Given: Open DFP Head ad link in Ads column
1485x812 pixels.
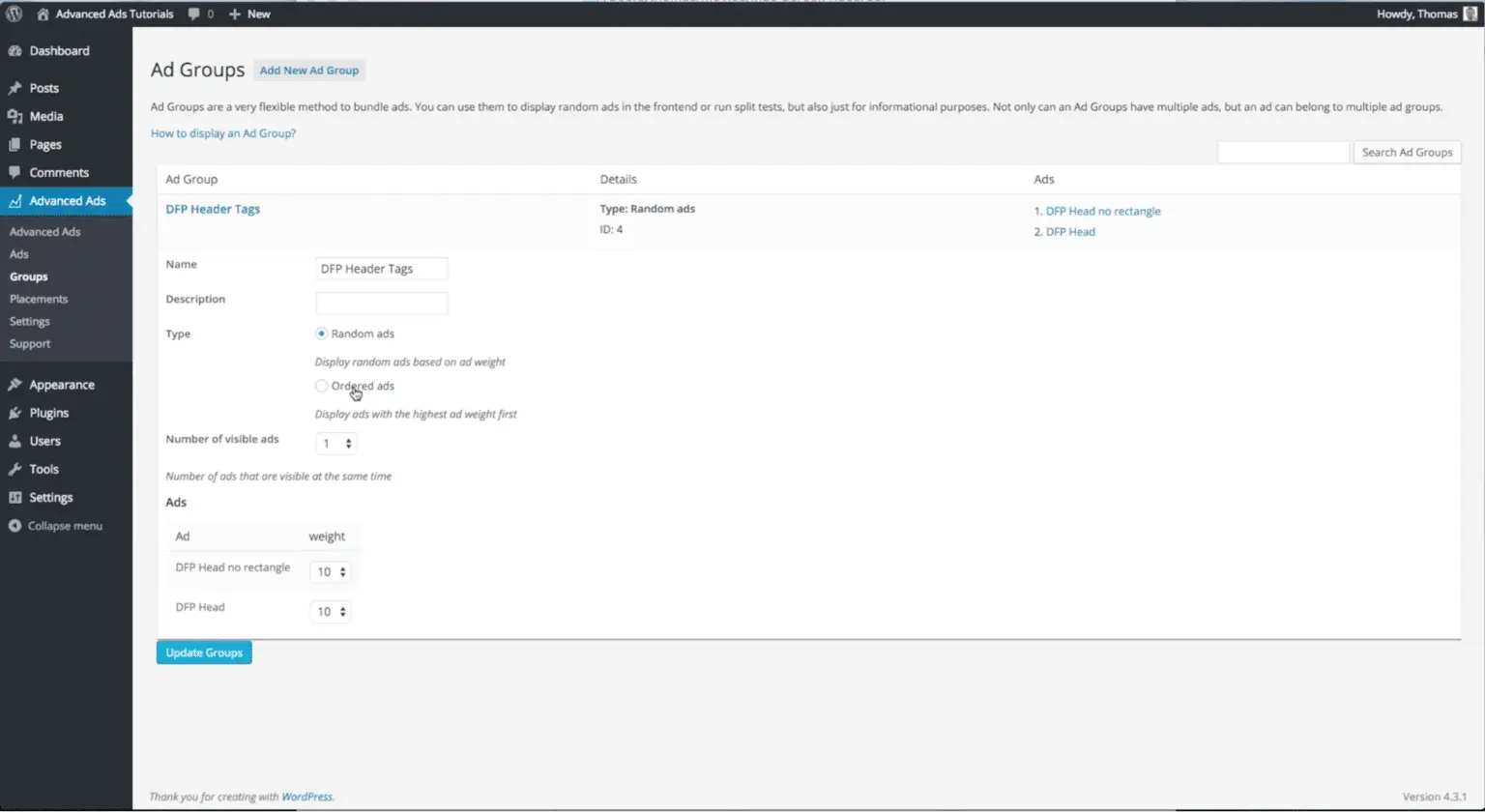Looking at the screenshot, I should pos(1070,232).
